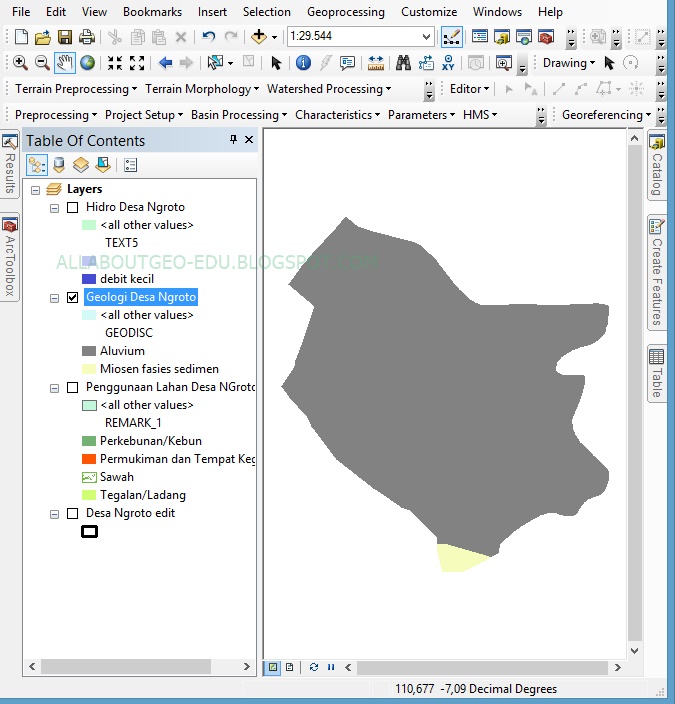This screenshot has height=704, width=675.
Task: Click Miosen fasies sedimen yellow swatch
Action: pos(89,369)
